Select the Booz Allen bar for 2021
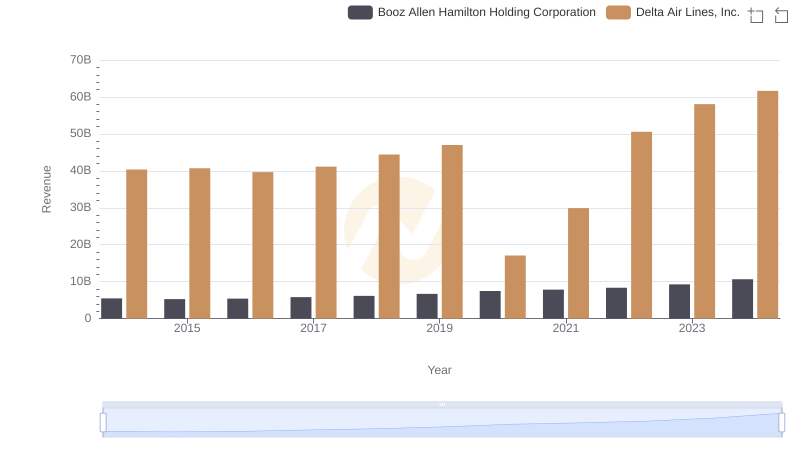800x461 pixels. click(x=553, y=304)
